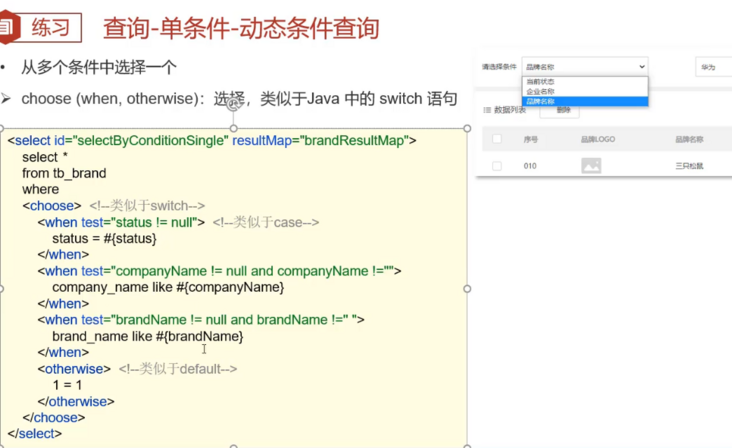732x448 pixels.
Task: Check the checkbox for row 010
Action: tap(497, 166)
